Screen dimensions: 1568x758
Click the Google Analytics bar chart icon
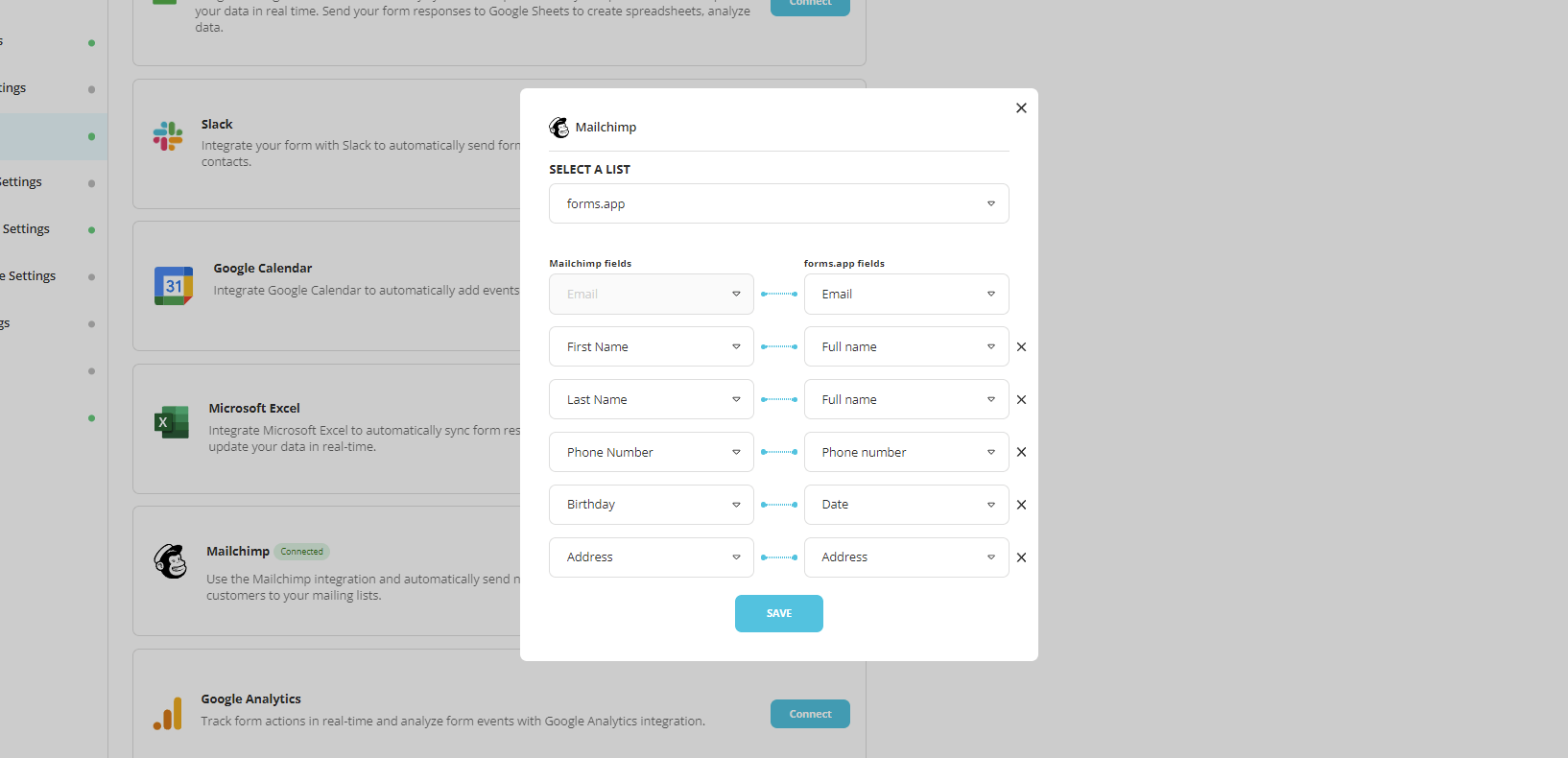pos(168,714)
